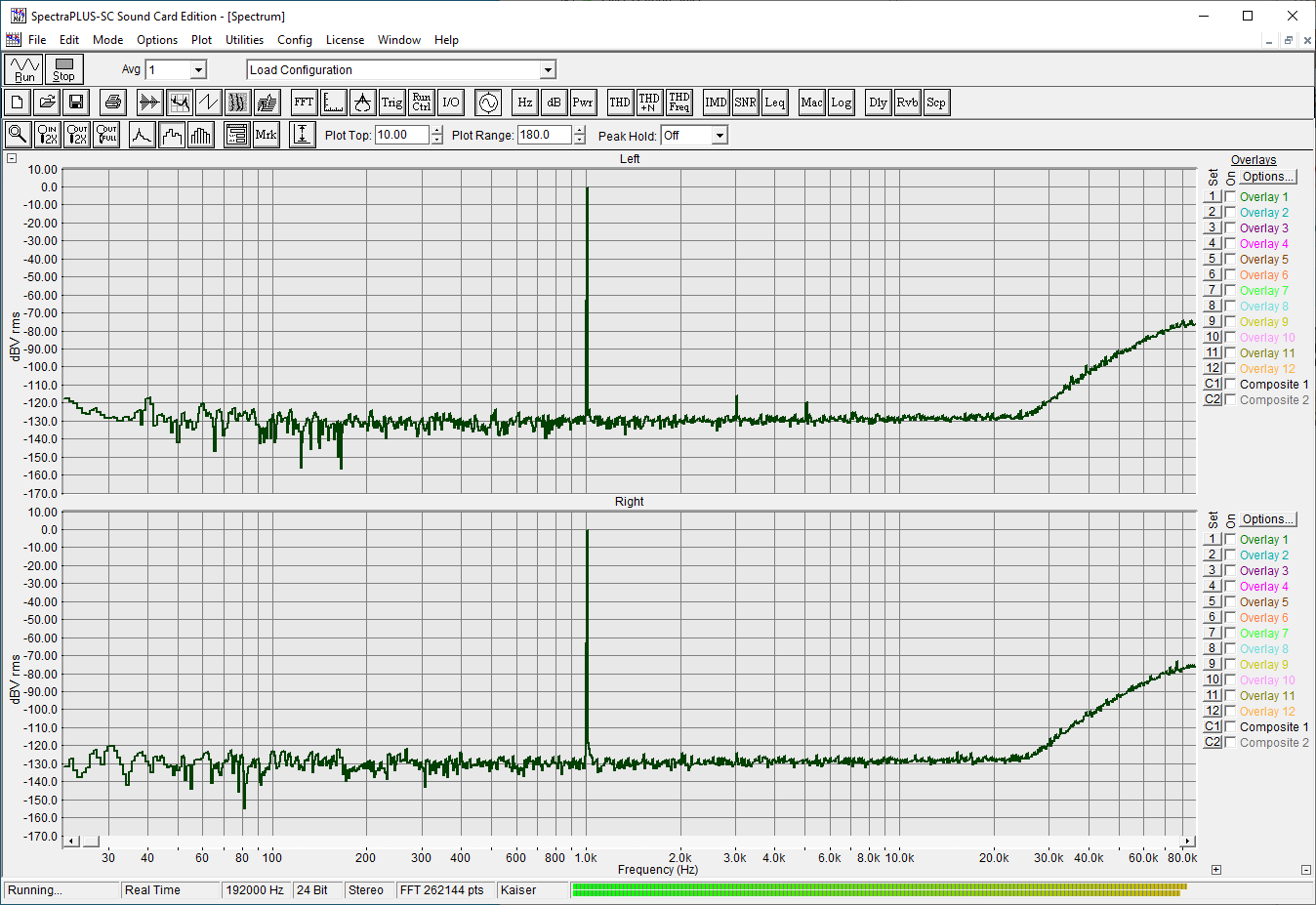
Task: Open the Avg count dropdown
Action: click(198, 69)
